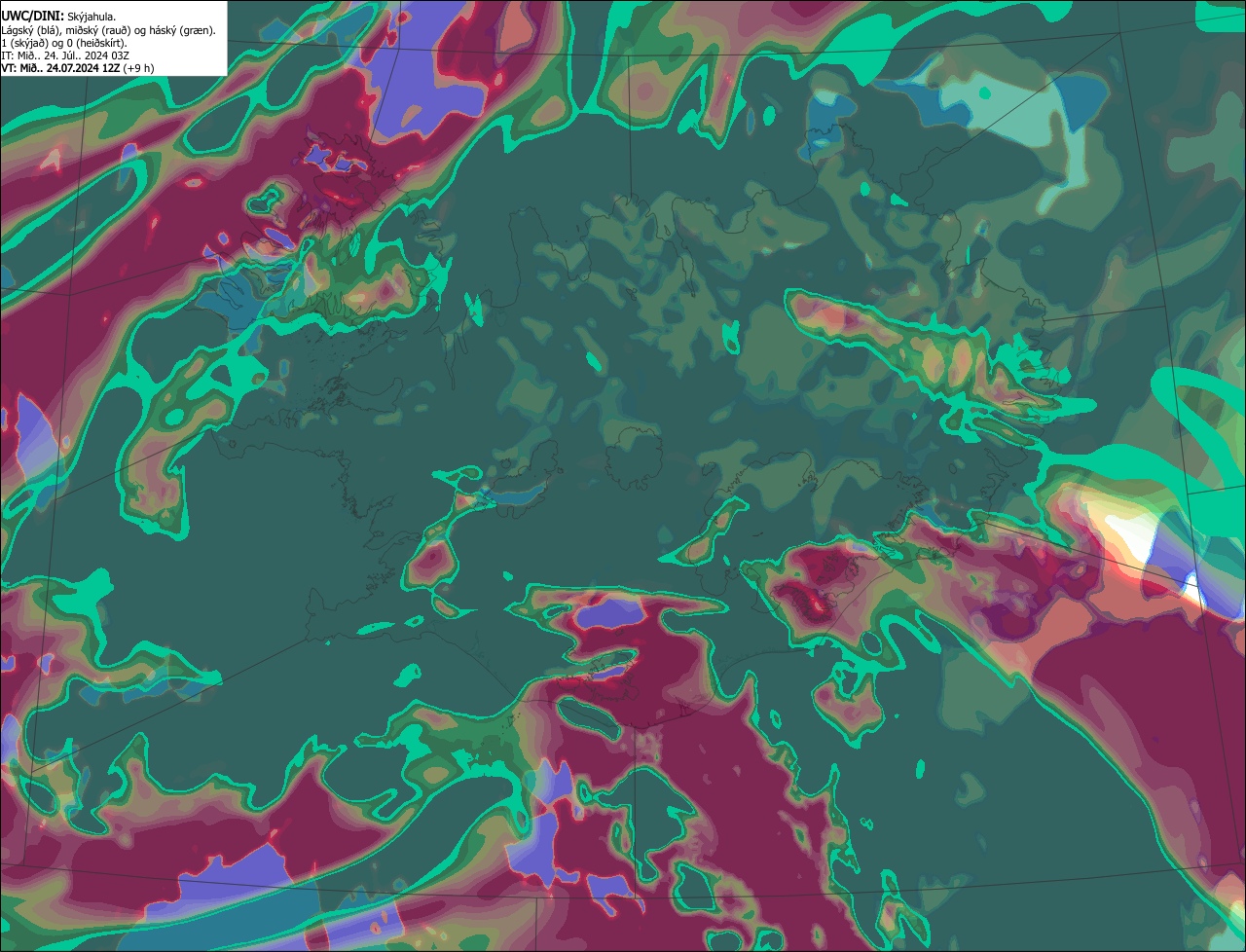Screen dimensions: 1246x952
Task: Click the 'IT: Mið.. 24. Júl.. 2024 03Z' line
Action: 65,55
